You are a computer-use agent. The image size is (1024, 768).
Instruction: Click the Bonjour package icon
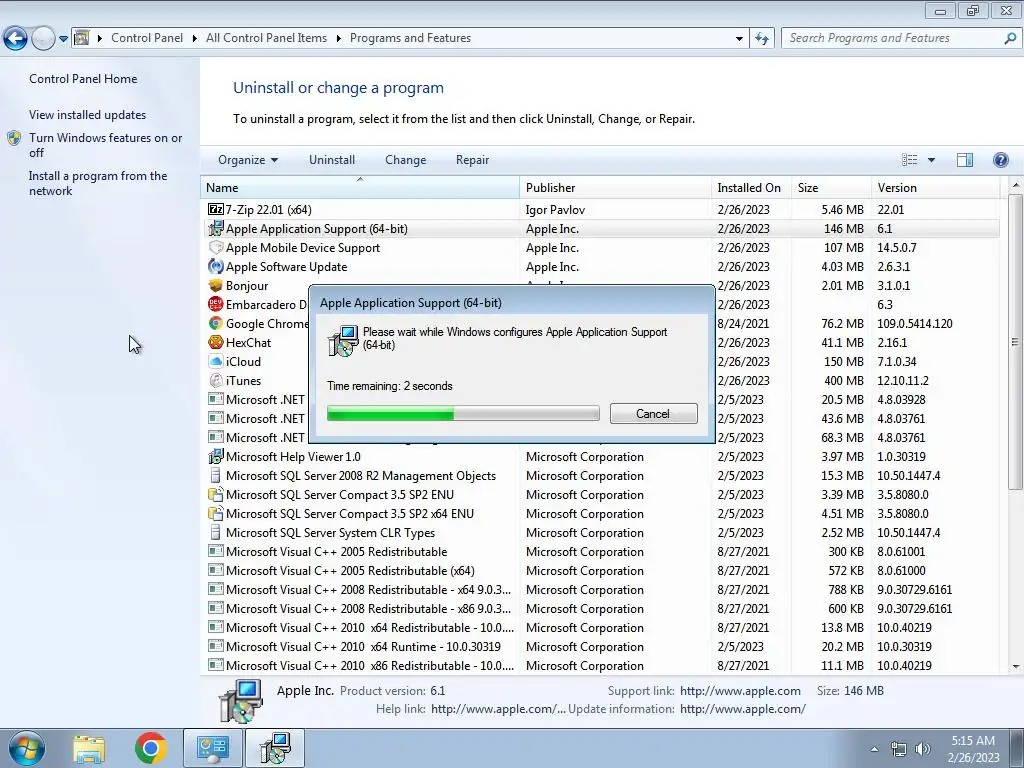pyautogui.click(x=215, y=285)
